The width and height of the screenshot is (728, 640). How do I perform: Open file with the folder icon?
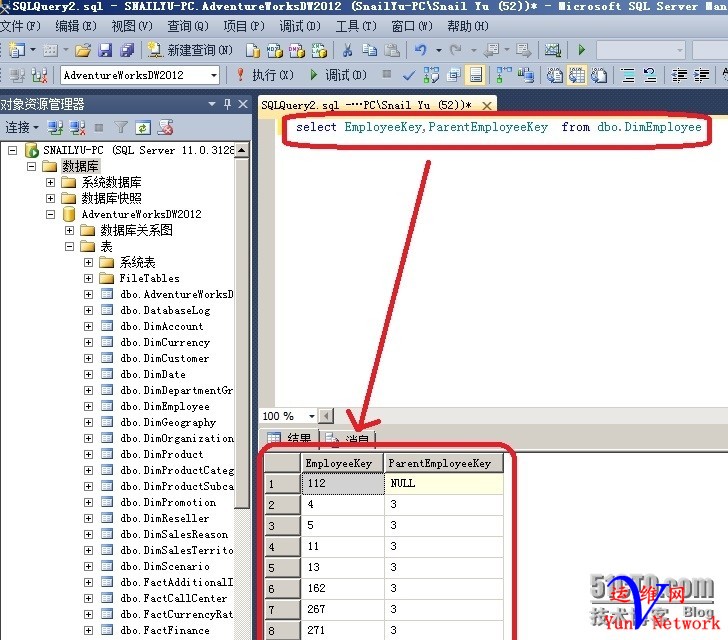coord(83,50)
